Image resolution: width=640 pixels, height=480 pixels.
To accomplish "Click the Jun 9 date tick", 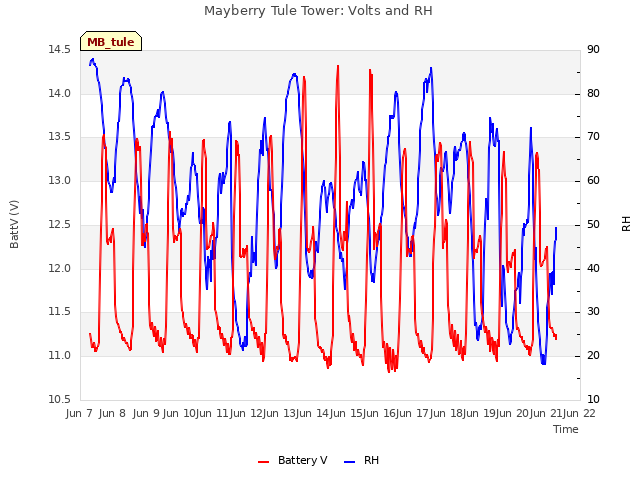I will [146, 413].
